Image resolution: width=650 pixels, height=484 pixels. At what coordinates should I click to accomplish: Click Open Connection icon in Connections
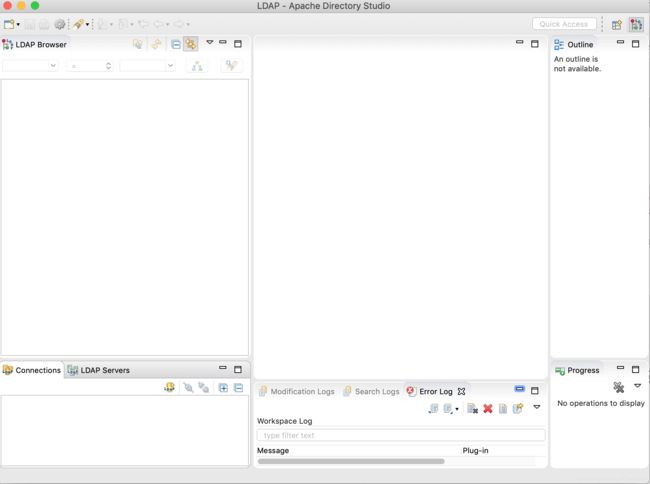(188, 387)
